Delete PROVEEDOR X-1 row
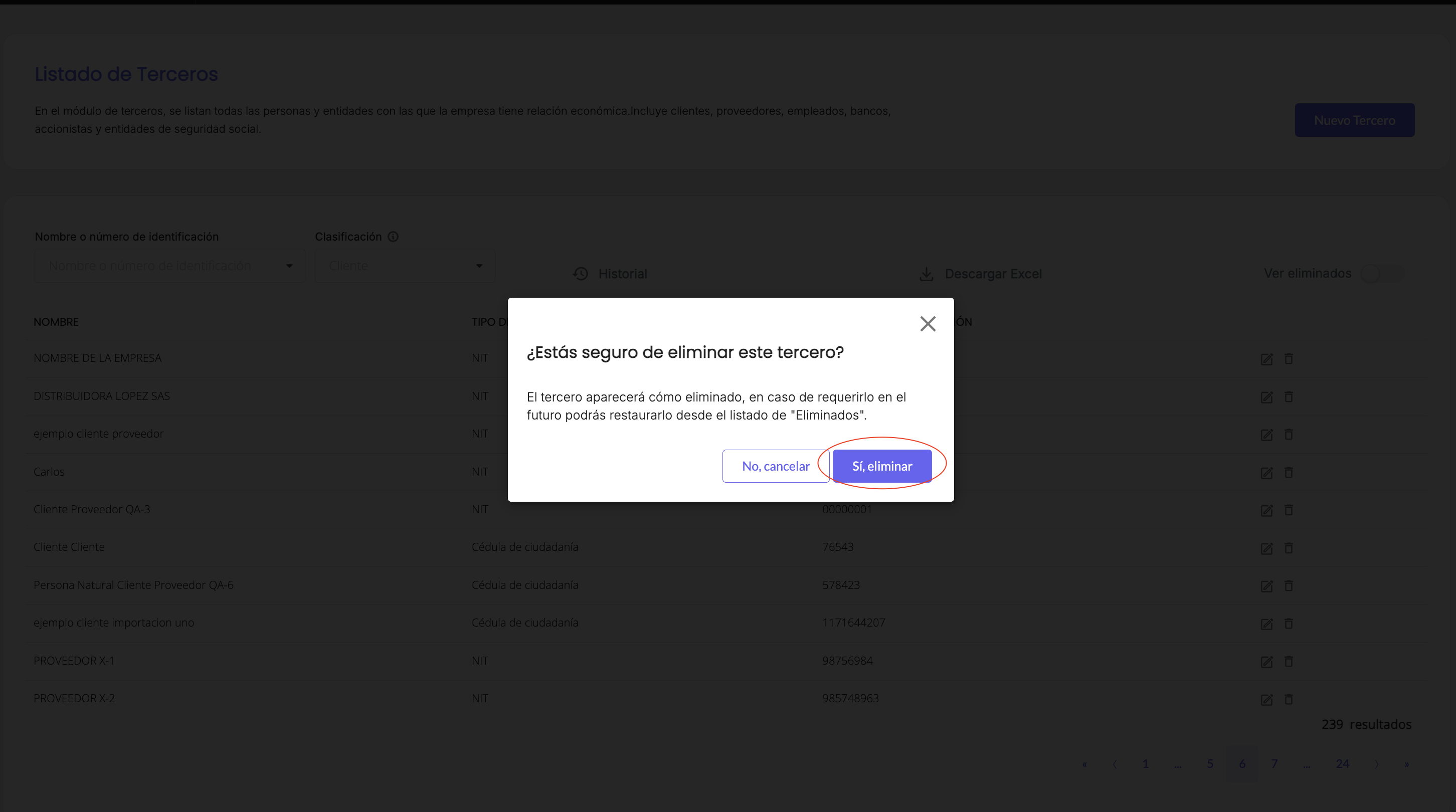 click(1288, 661)
